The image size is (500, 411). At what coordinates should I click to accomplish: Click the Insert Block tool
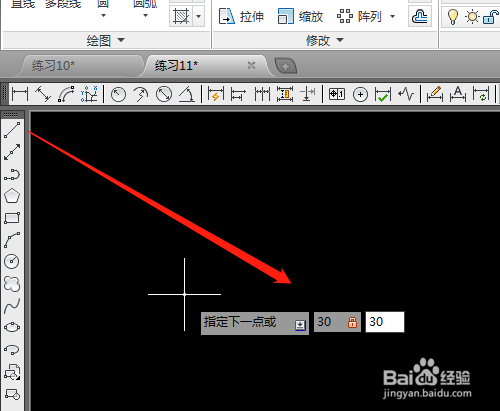12,372
